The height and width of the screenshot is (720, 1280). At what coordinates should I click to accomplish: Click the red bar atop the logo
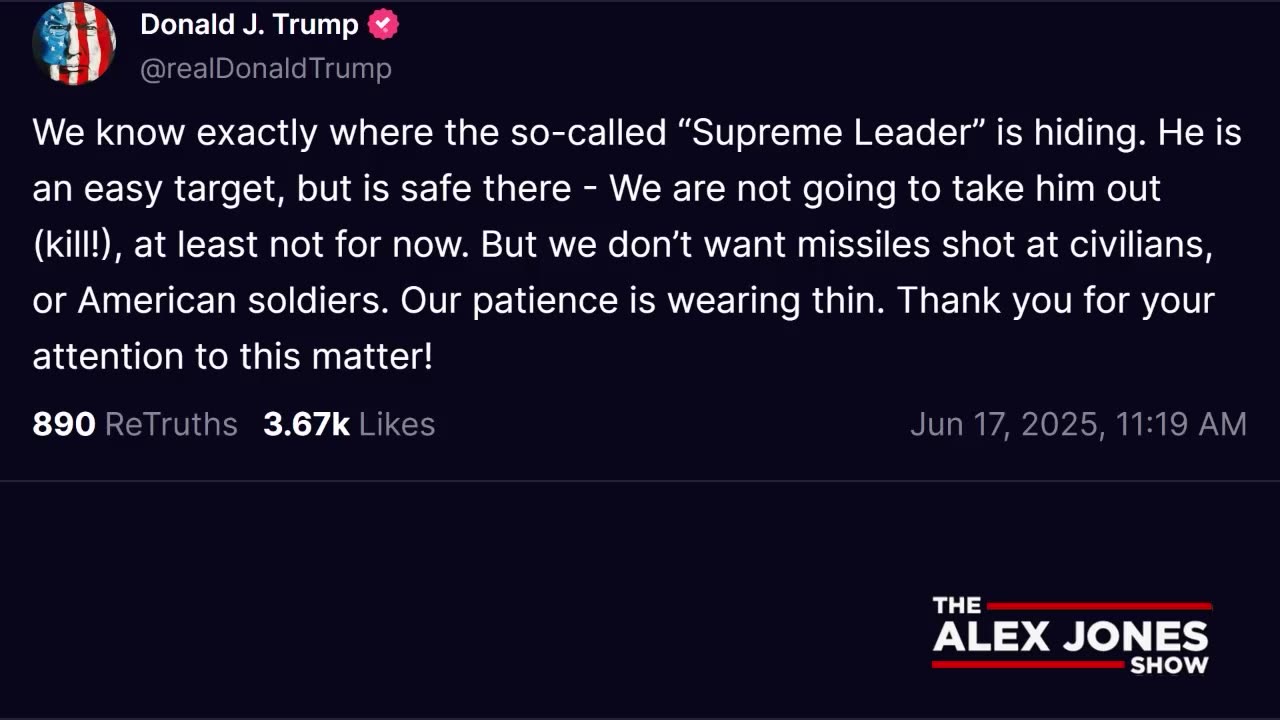point(1098,606)
